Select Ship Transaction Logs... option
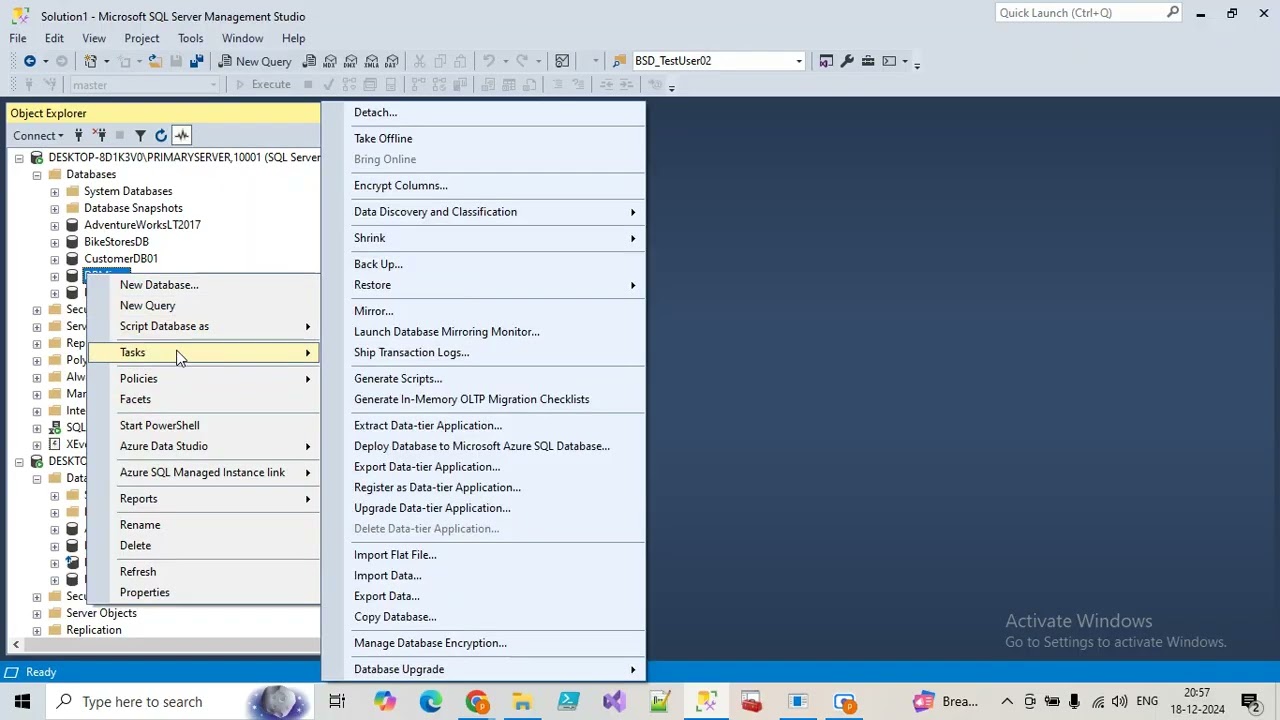 484,352
